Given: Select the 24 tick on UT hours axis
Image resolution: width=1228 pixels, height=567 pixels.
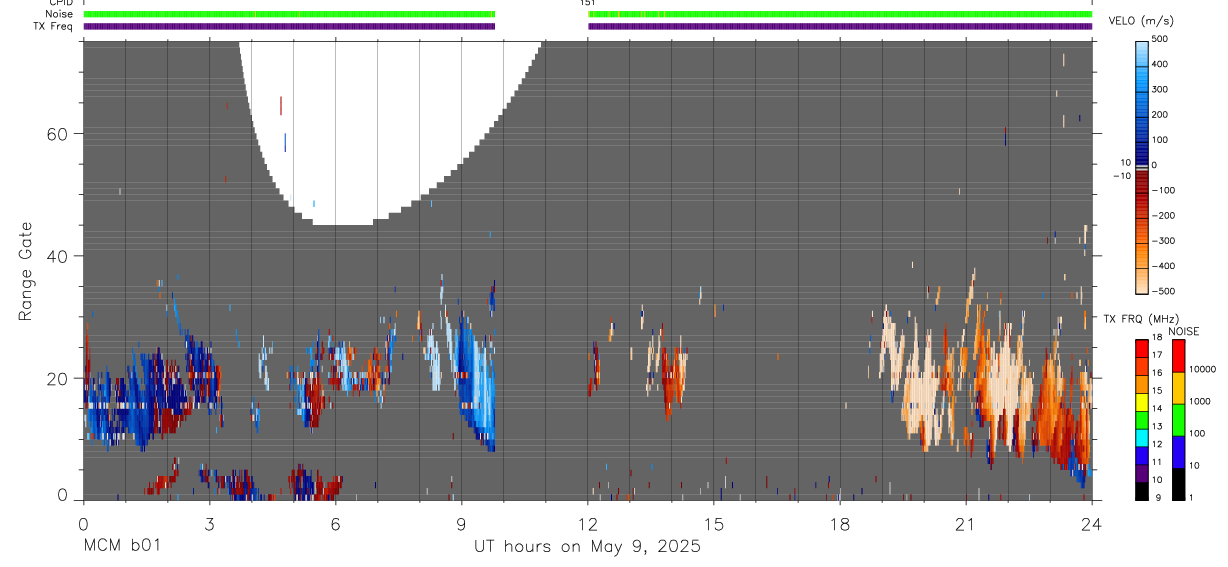Looking at the screenshot, I should pyautogui.click(x=1092, y=523).
